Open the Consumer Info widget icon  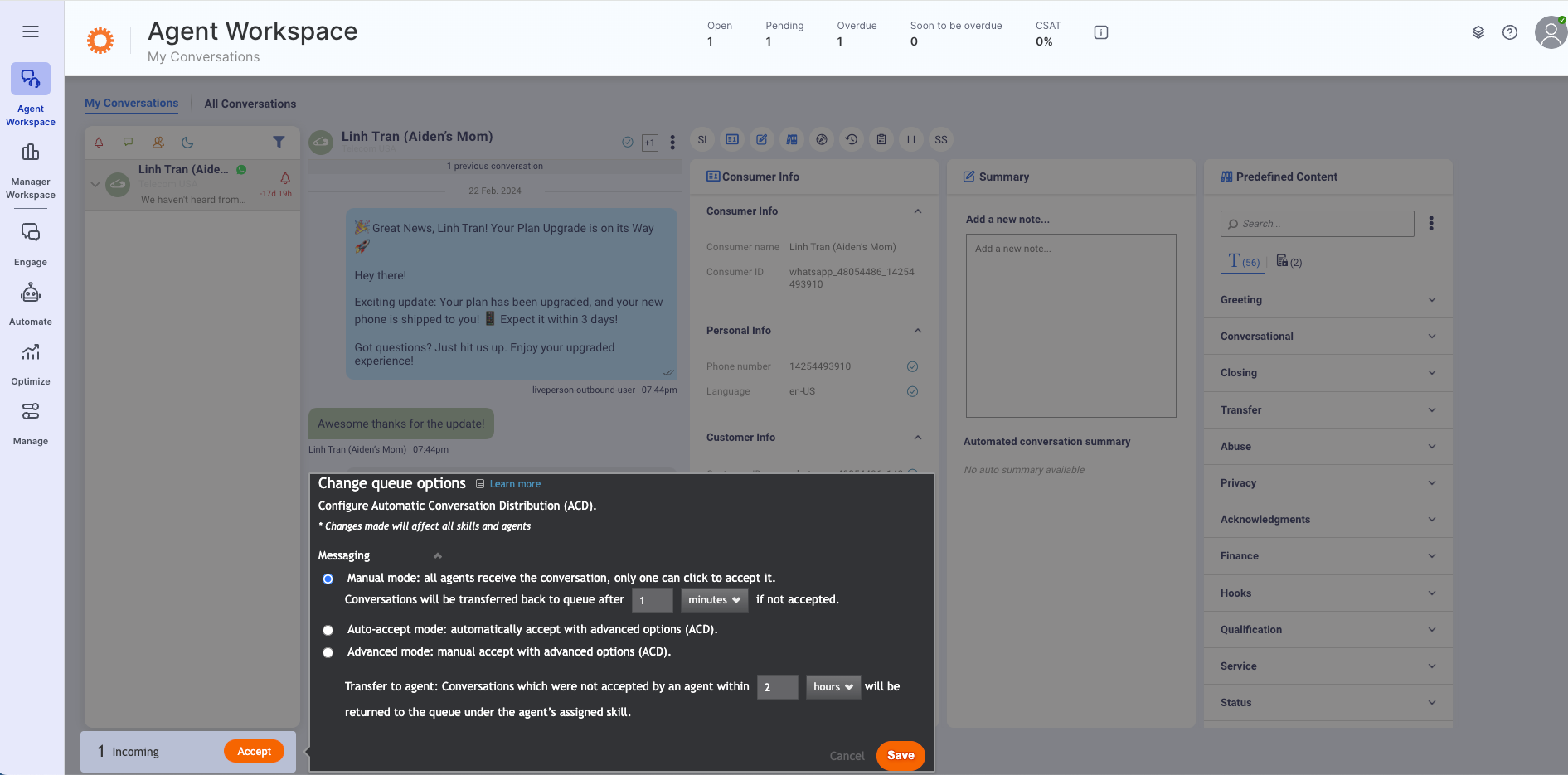[x=732, y=139]
